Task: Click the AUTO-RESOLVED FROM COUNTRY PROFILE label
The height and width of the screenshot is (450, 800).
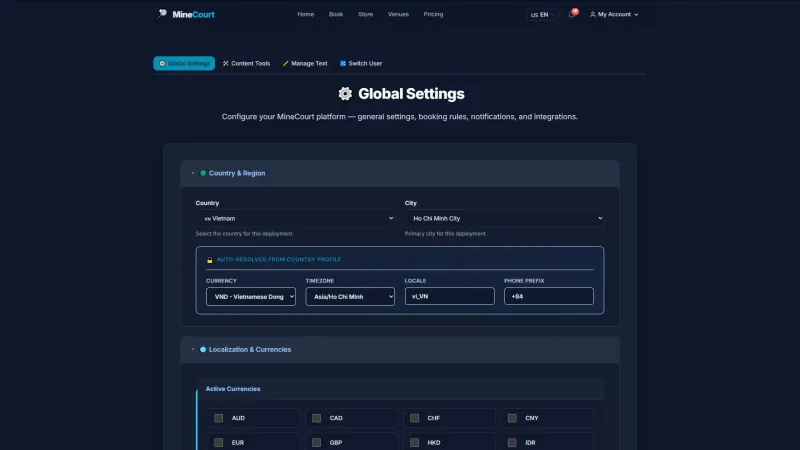Action: (279, 260)
